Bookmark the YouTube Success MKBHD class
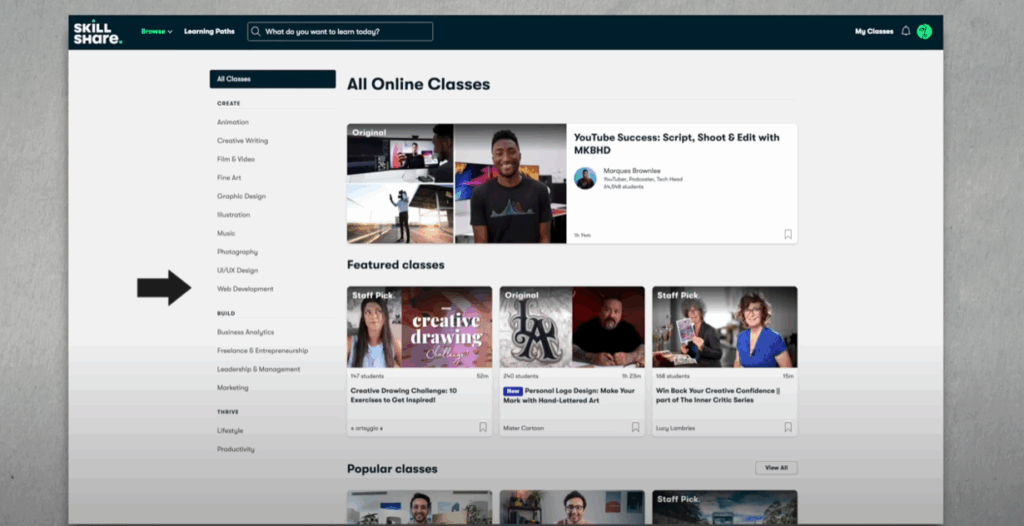1024x526 pixels. (x=788, y=234)
